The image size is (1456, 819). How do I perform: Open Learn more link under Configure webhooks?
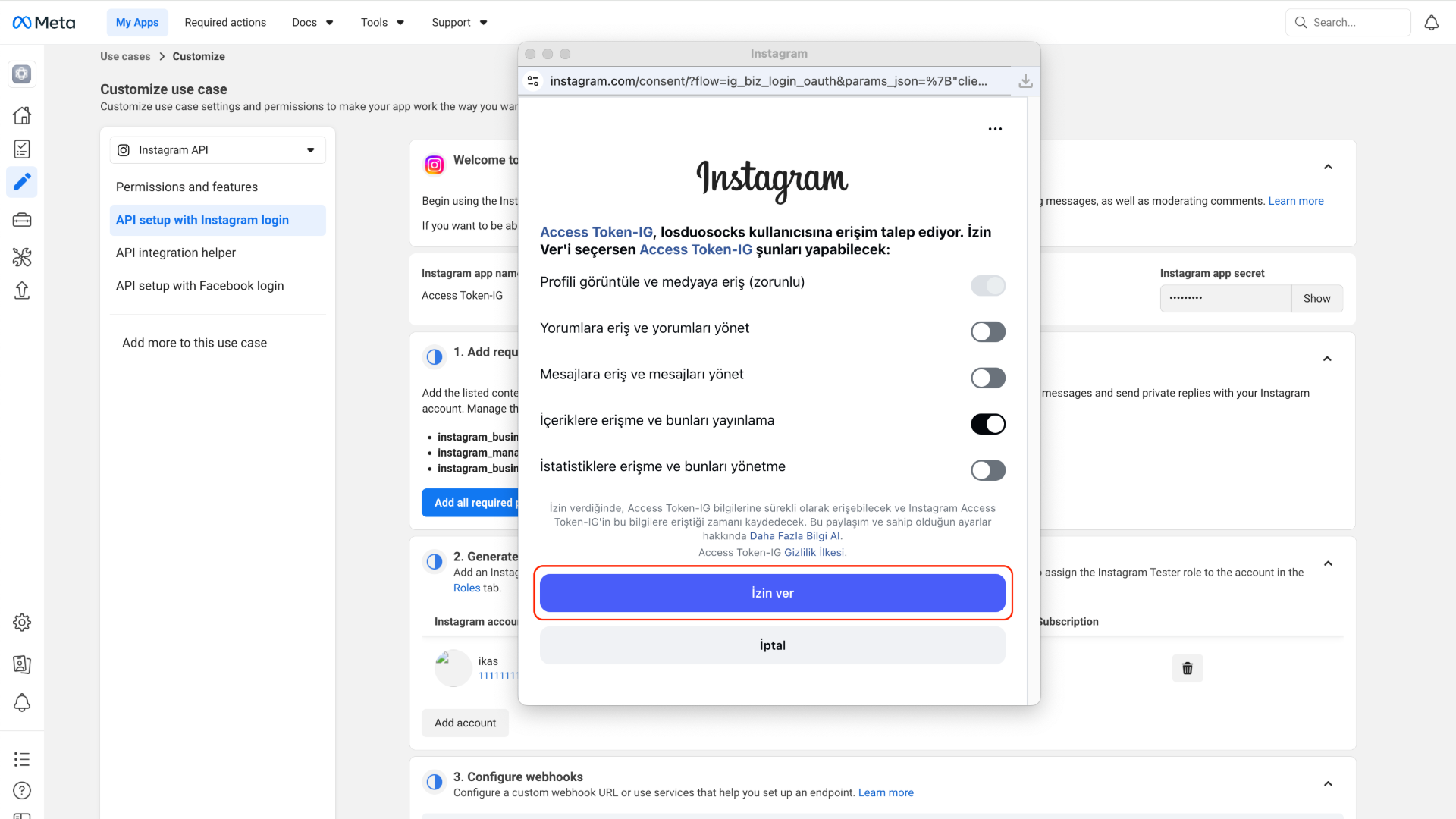[886, 793]
